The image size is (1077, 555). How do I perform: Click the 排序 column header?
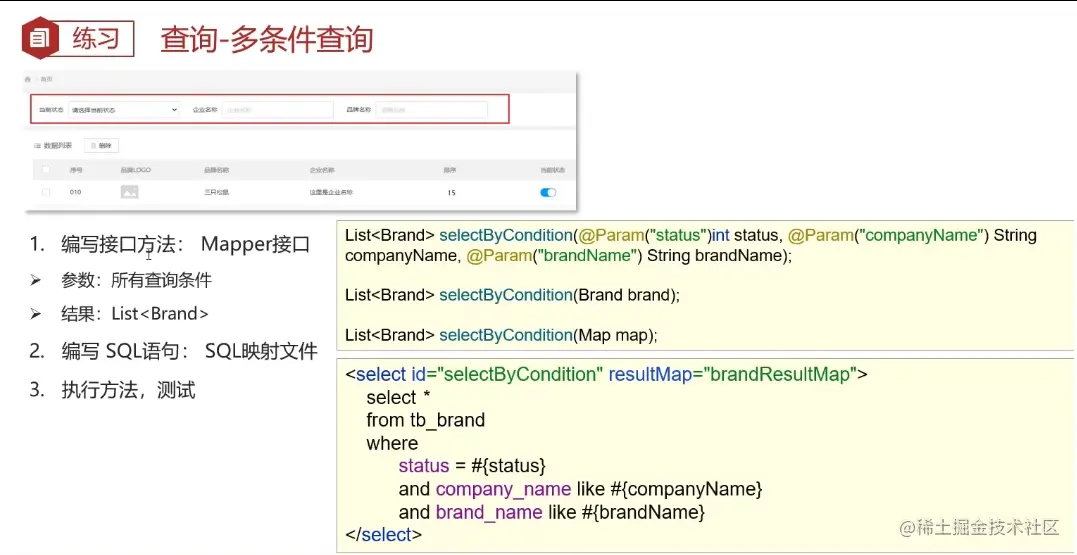click(450, 170)
